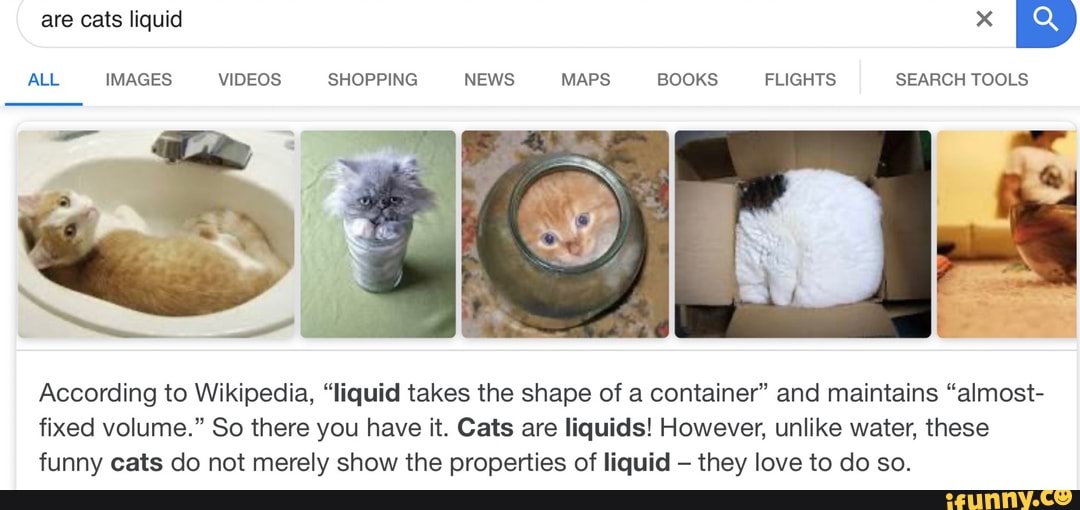Select the ALL tab
The image size is (1080, 510).
43,80
